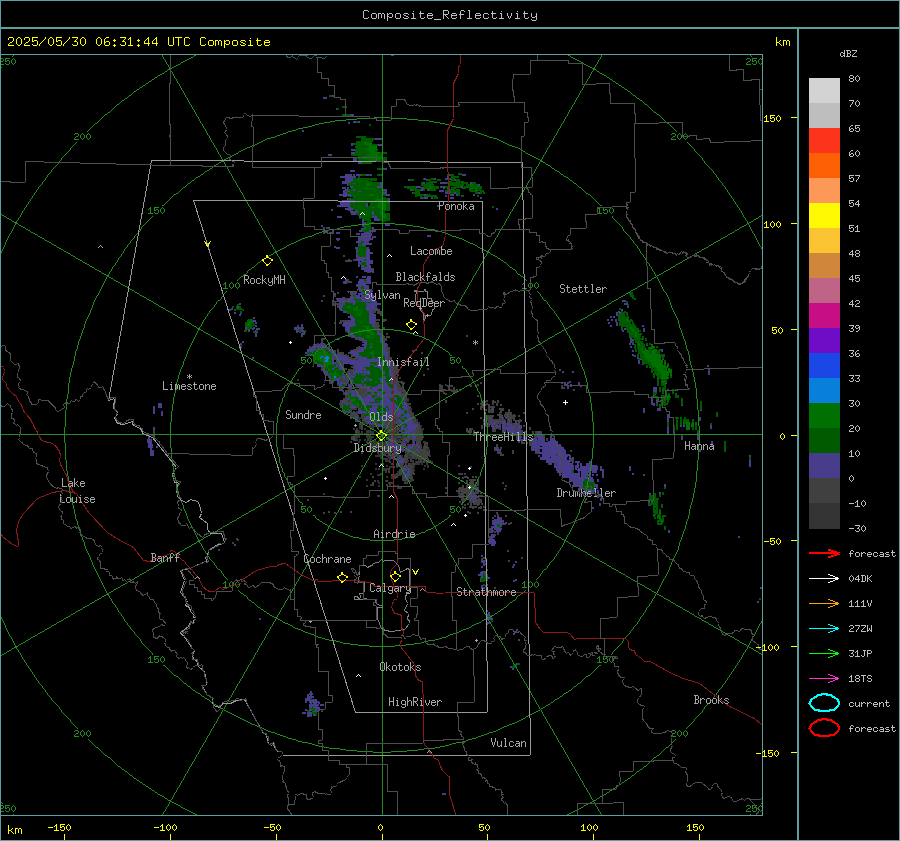The image size is (900, 841).
Task: Click the Innisfail label
Action: click(403, 362)
